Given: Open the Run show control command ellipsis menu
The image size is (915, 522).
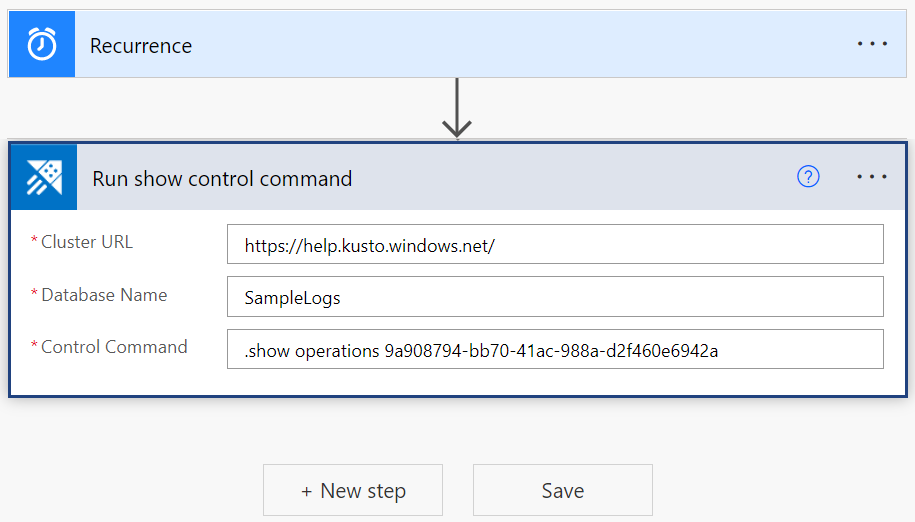Looking at the screenshot, I should coord(872,177).
